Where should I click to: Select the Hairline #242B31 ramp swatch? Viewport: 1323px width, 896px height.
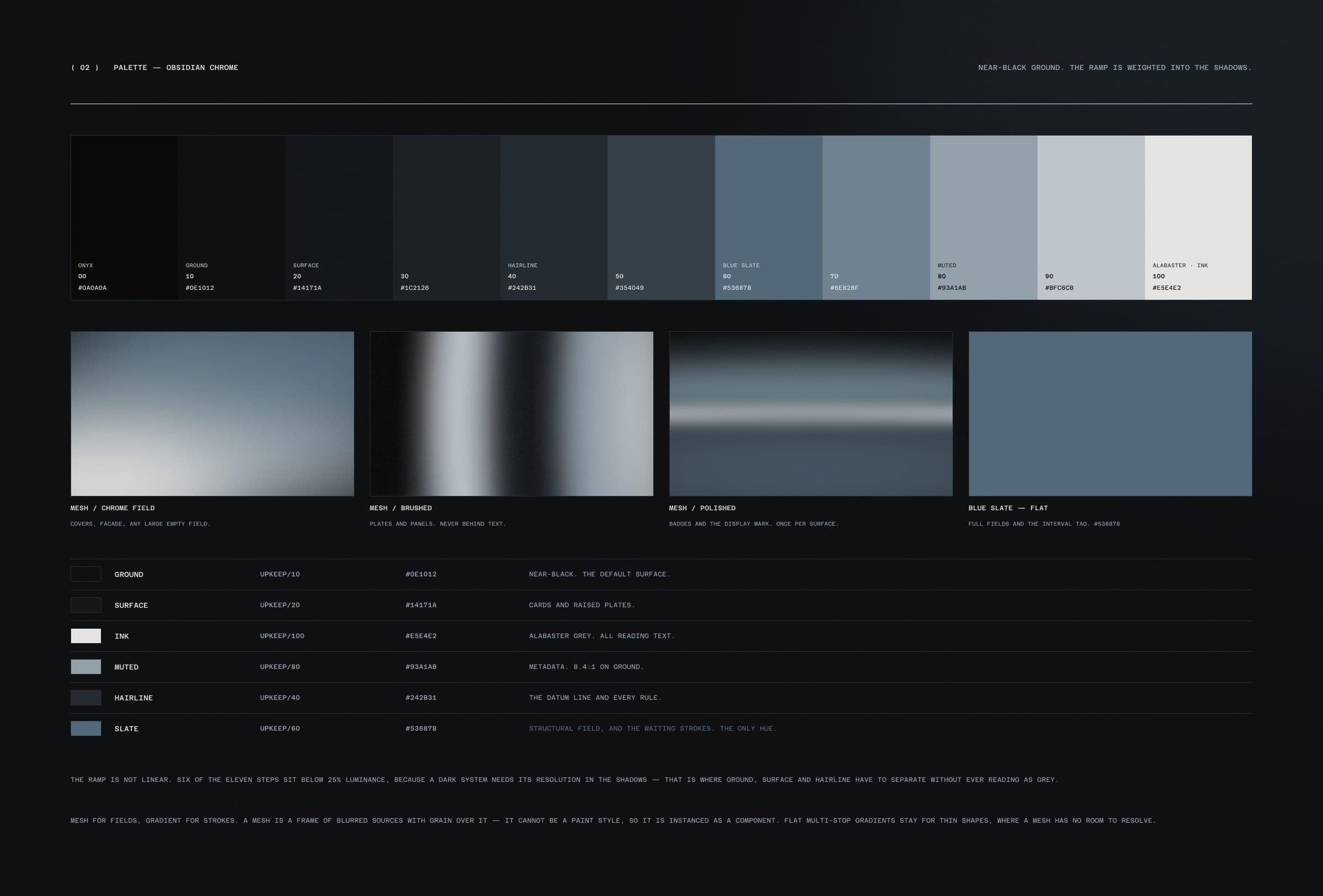pos(554,217)
